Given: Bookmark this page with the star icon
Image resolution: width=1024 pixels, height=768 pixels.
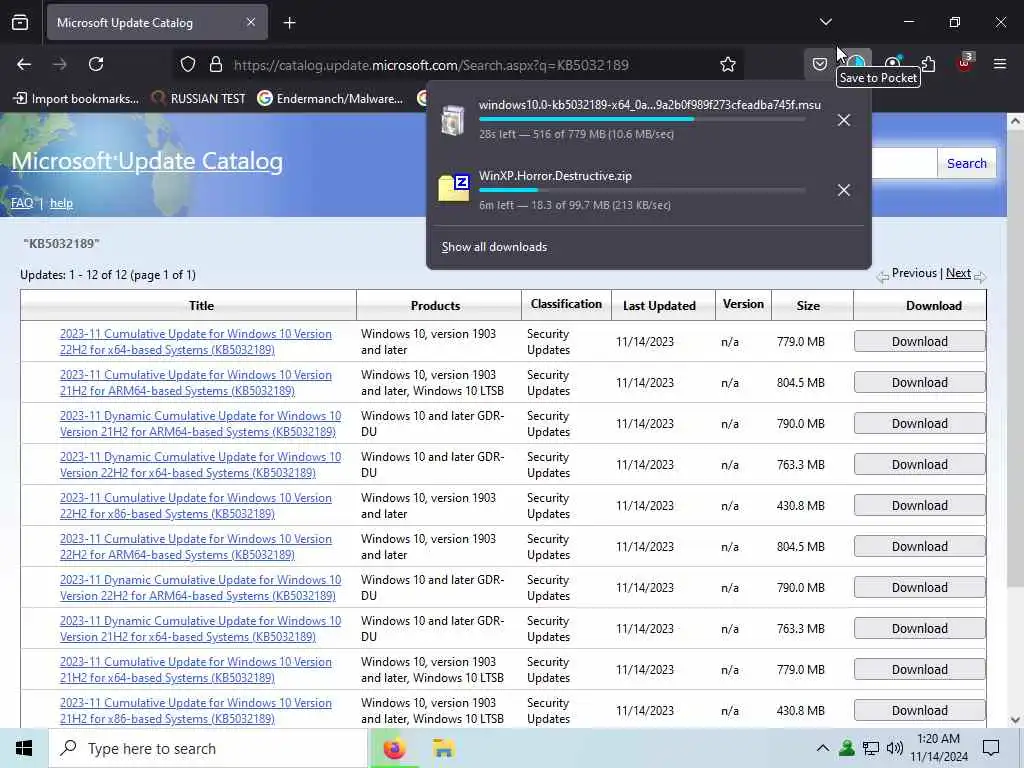Looking at the screenshot, I should coord(728,65).
